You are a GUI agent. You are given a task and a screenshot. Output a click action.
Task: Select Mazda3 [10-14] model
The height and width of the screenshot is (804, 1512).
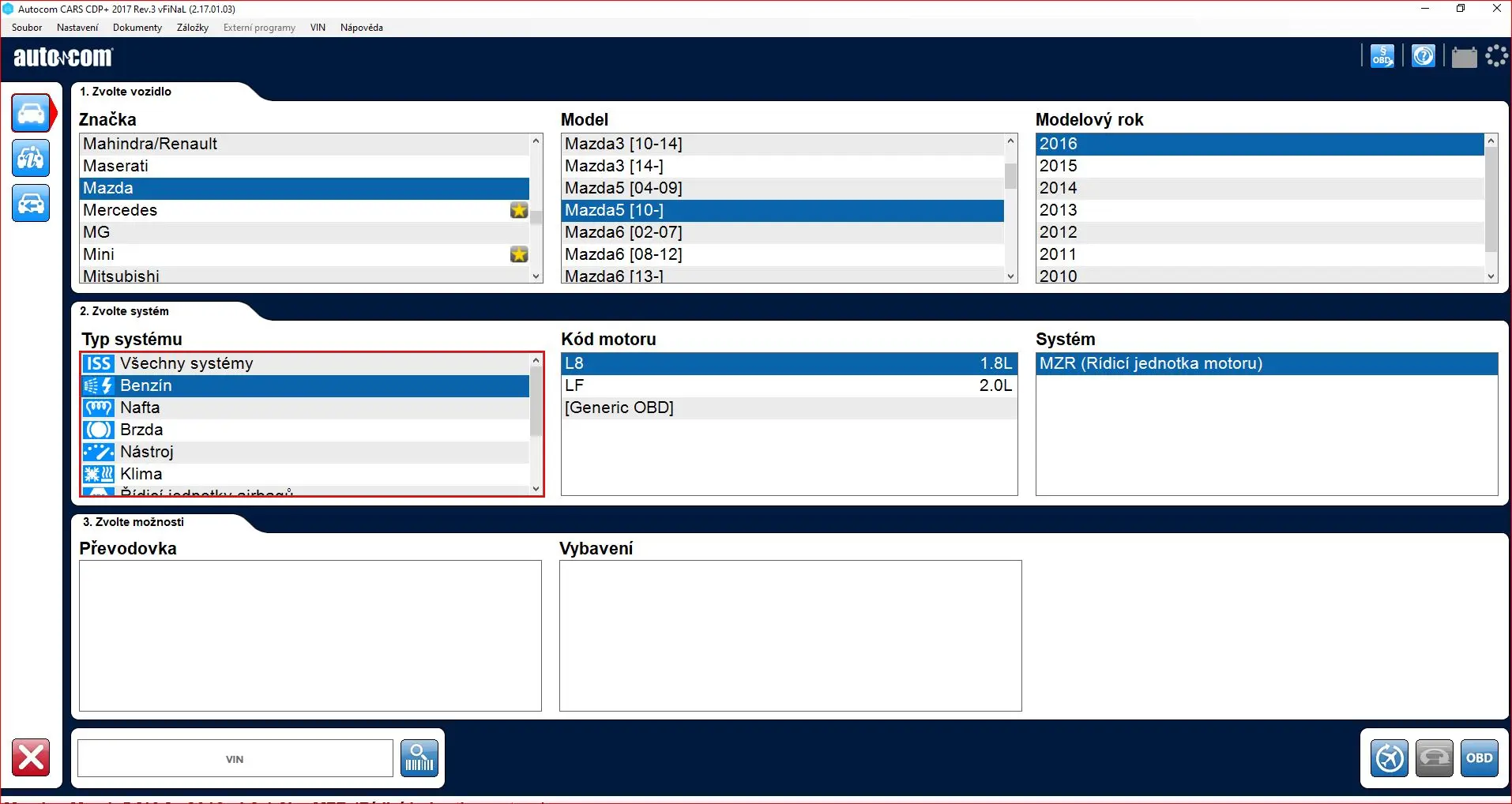(x=783, y=144)
